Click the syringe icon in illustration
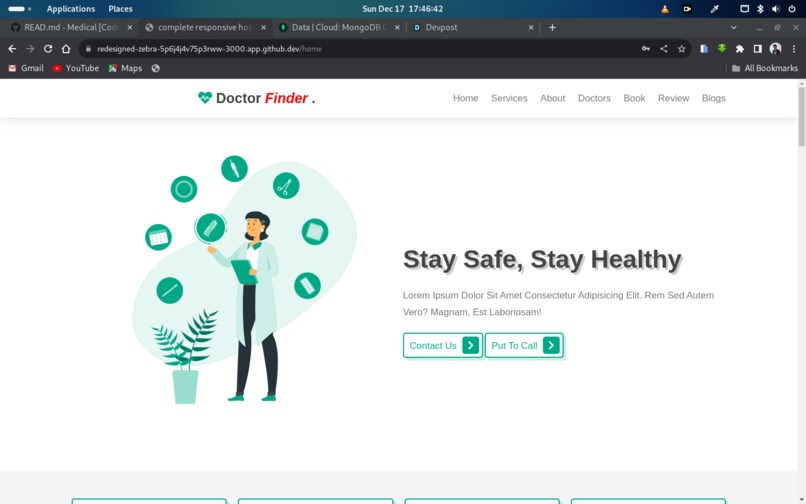Screen dimensions: 806x504 point(234,169)
